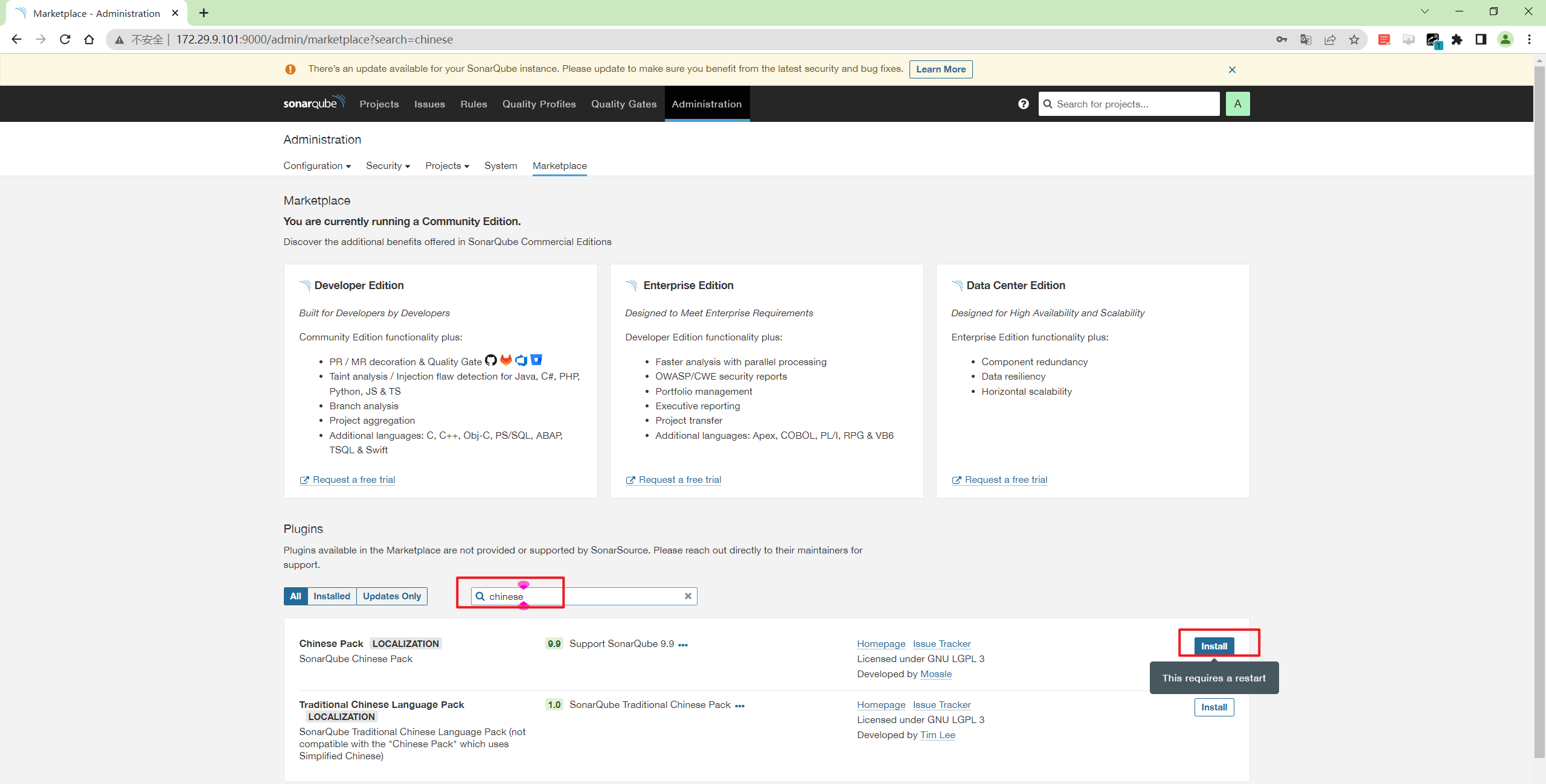Viewport: 1546px width, 784px height.
Task: Click the browser back arrow
Action: [17, 39]
